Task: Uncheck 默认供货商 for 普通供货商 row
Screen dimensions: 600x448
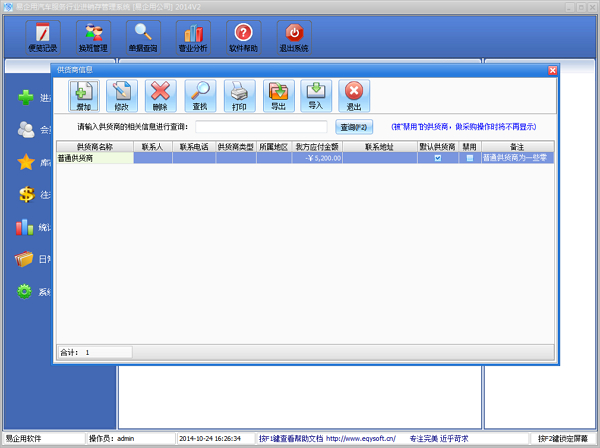Action: pos(438,158)
